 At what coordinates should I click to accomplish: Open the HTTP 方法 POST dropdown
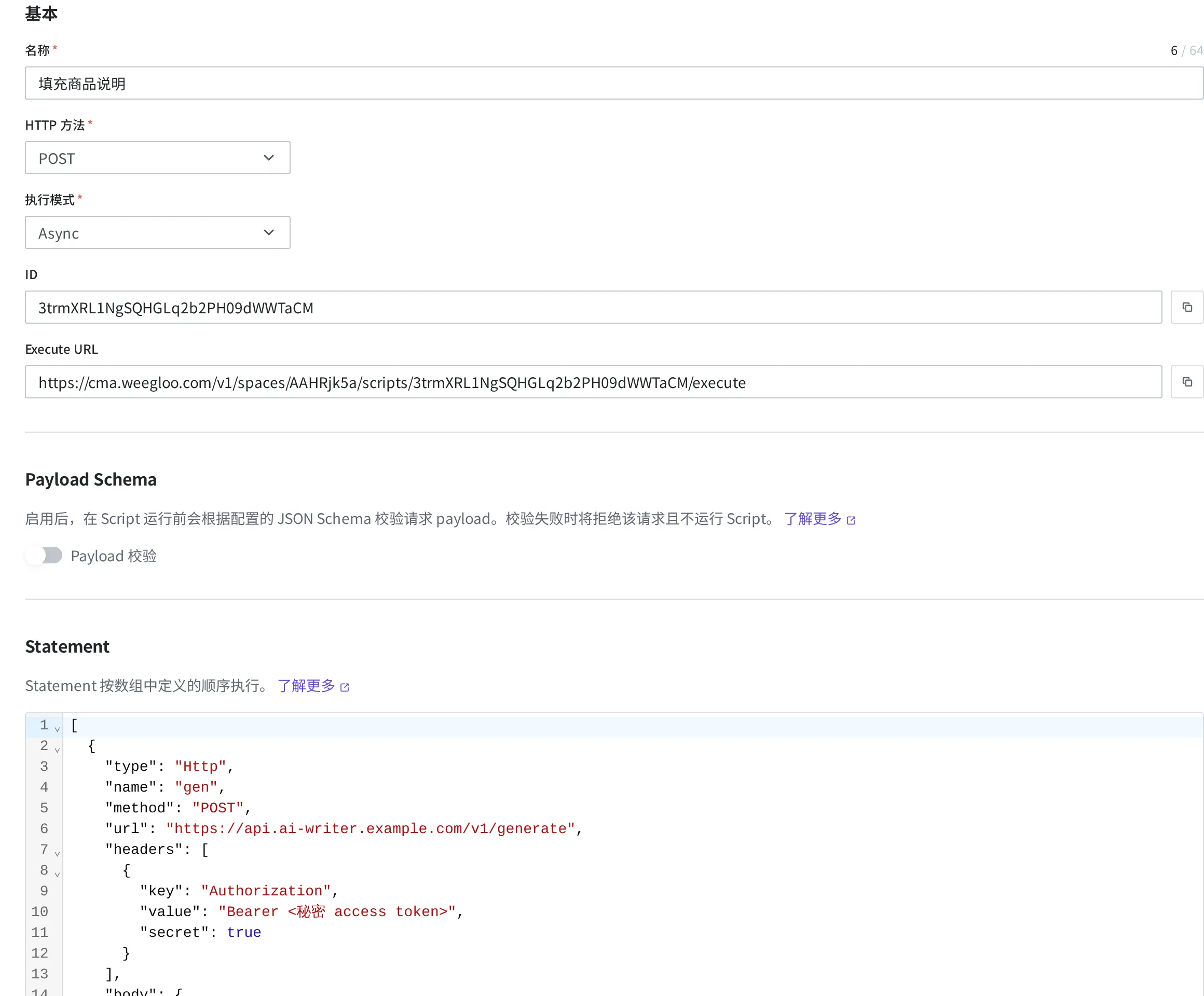click(x=158, y=158)
